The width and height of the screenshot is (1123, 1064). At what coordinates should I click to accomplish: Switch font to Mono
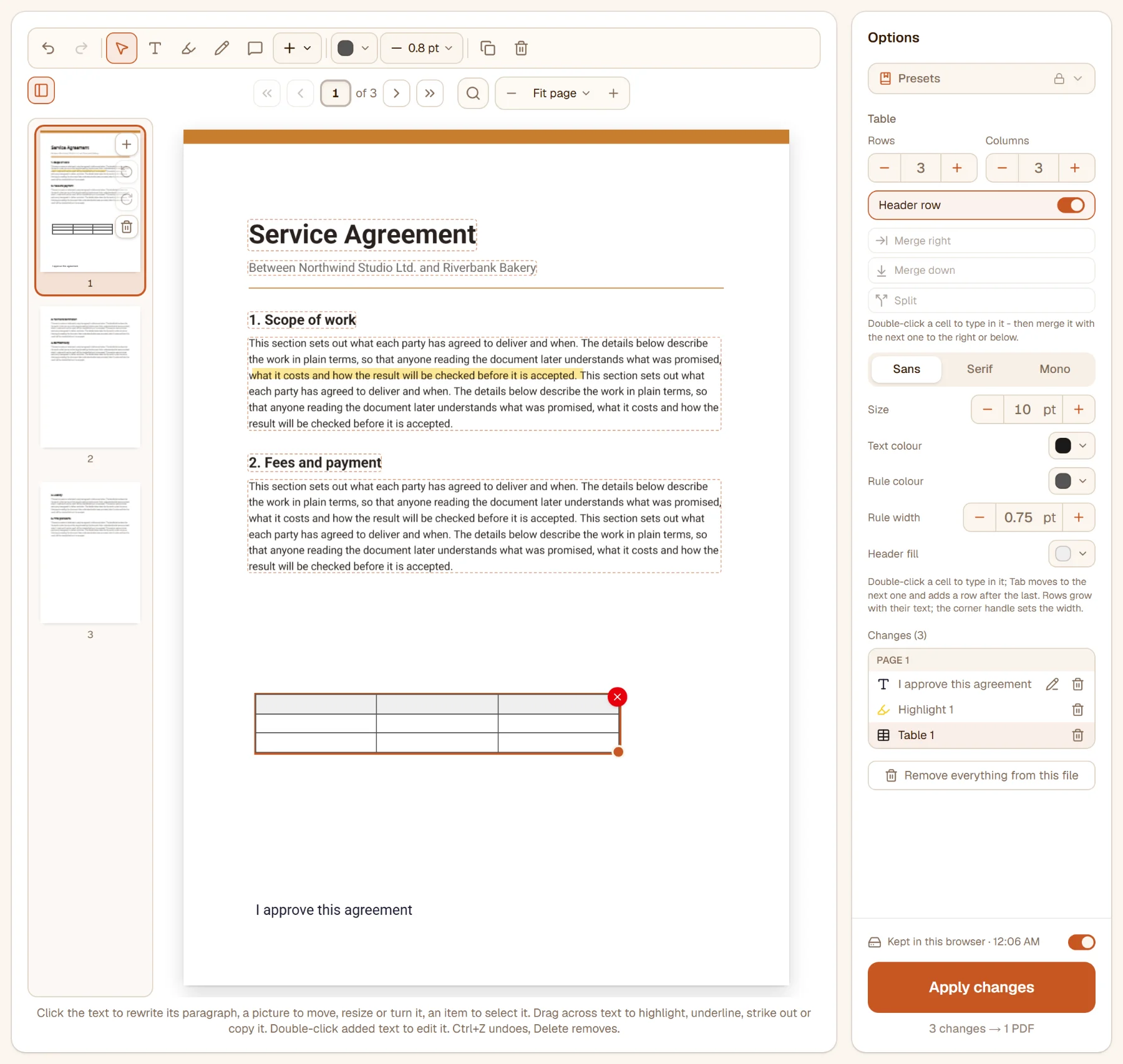[x=1054, y=369]
